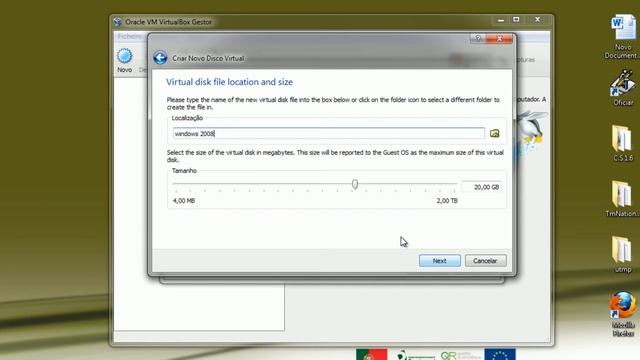Click the 2,00 TB maximum size label
The width and height of the screenshot is (640, 360).
coord(447,201)
